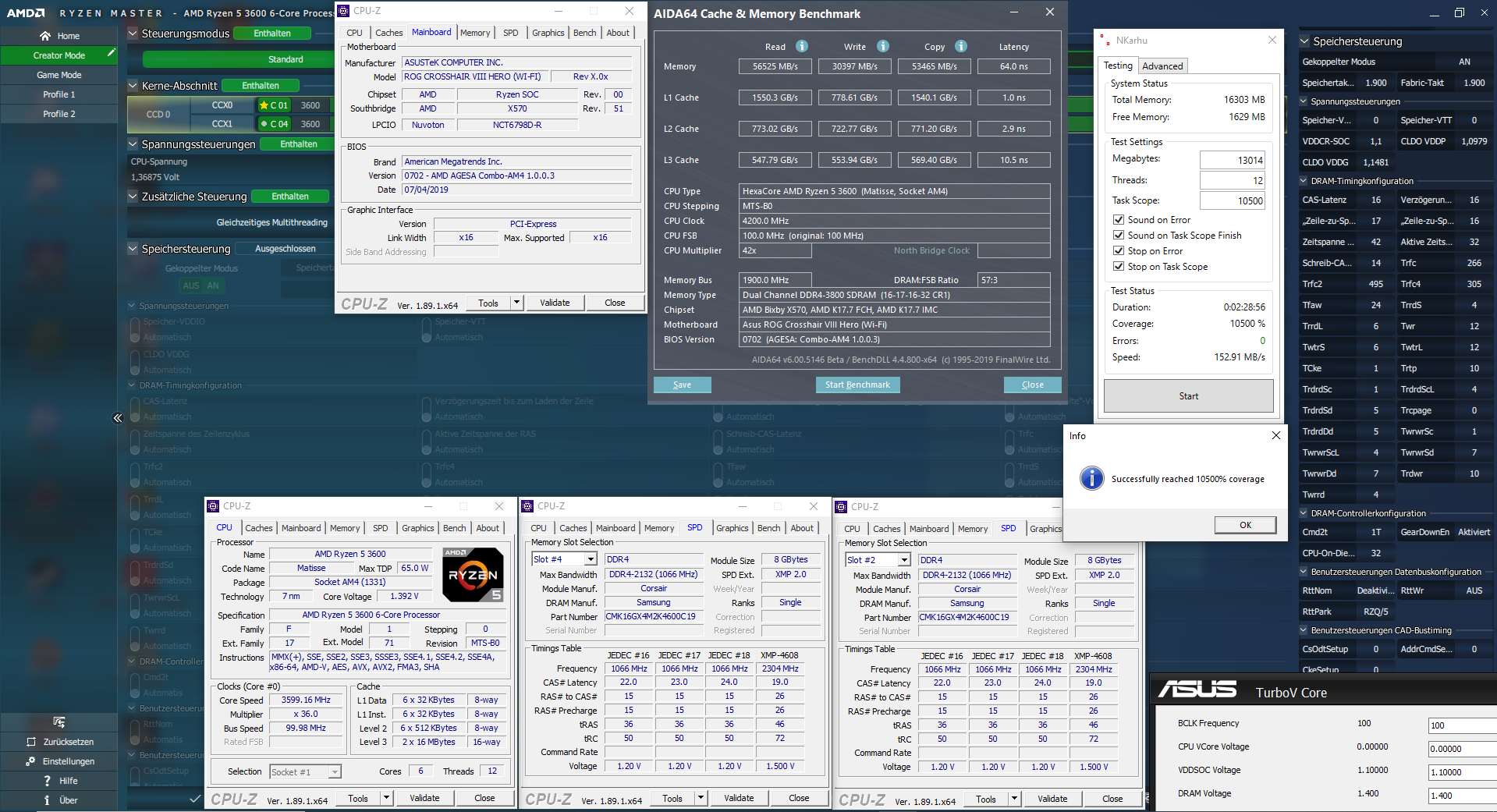This screenshot has width=1497, height=812.
Task: Click the Einstellungen gears icon
Action: 31,761
